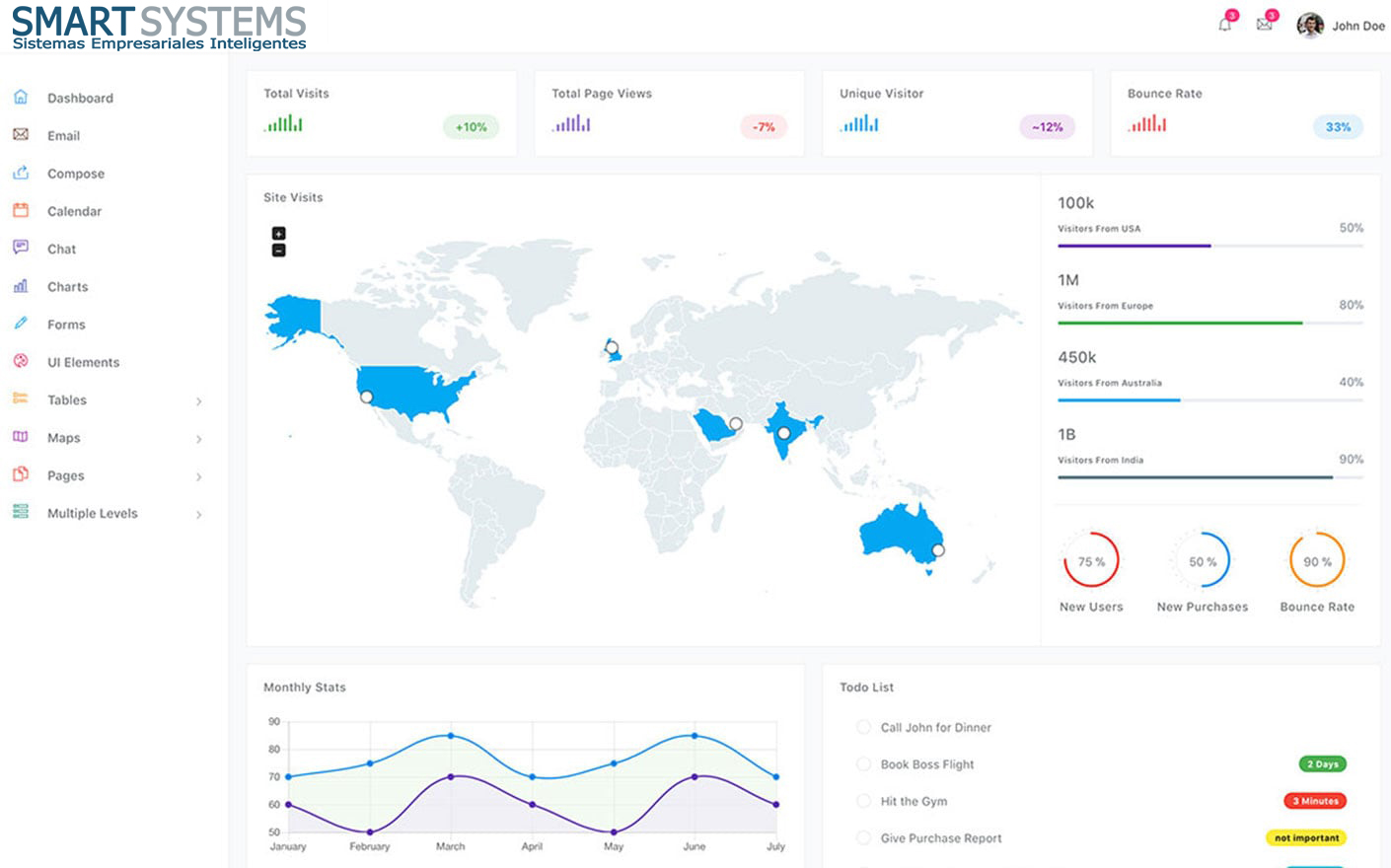Click the Visitors From USA progress bar
The width and height of the screenshot is (1391, 868).
pos(1210,246)
